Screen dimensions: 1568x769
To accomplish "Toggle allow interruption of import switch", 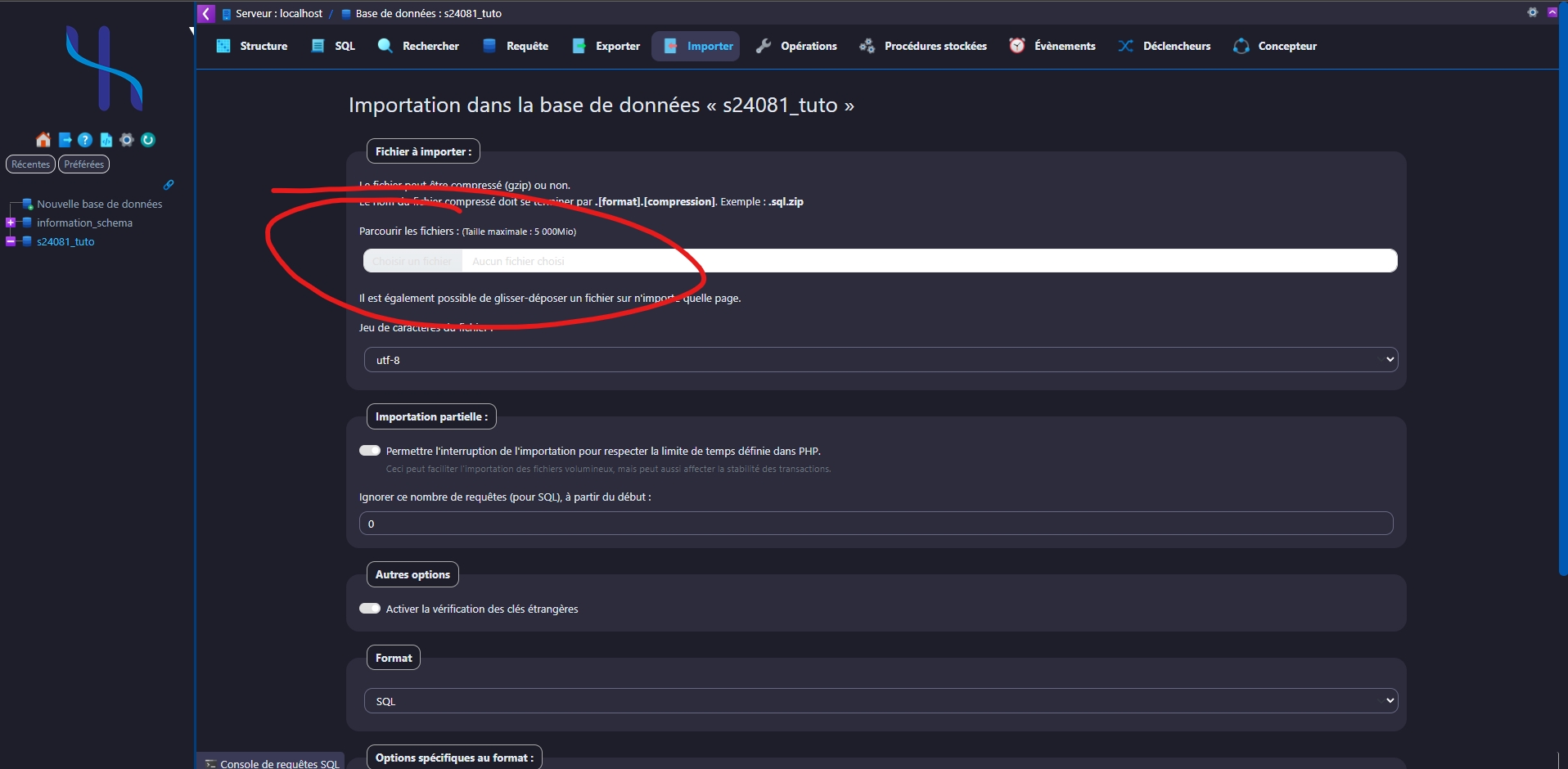I will pos(370,451).
